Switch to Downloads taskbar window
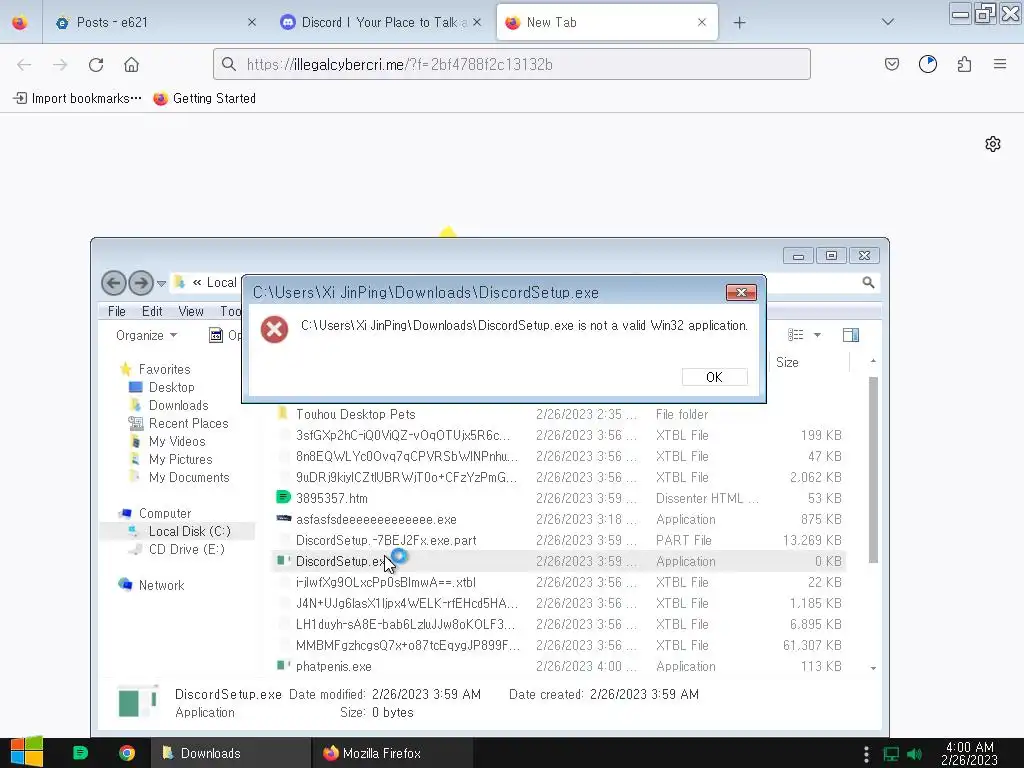 click(x=232, y=753)
